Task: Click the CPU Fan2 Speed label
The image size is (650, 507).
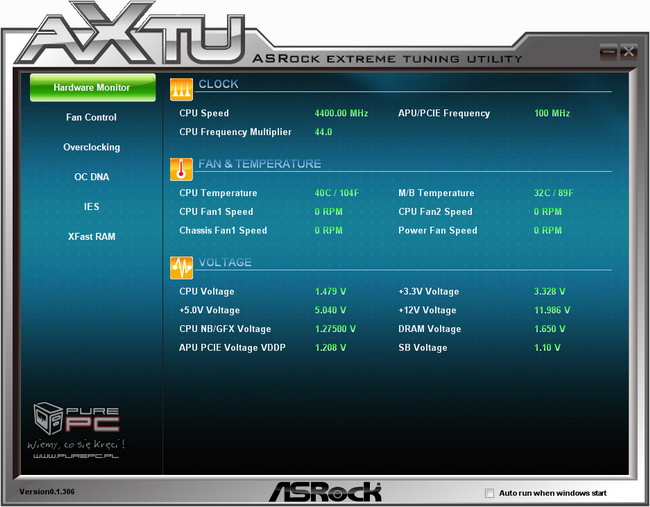Action: 435,212
